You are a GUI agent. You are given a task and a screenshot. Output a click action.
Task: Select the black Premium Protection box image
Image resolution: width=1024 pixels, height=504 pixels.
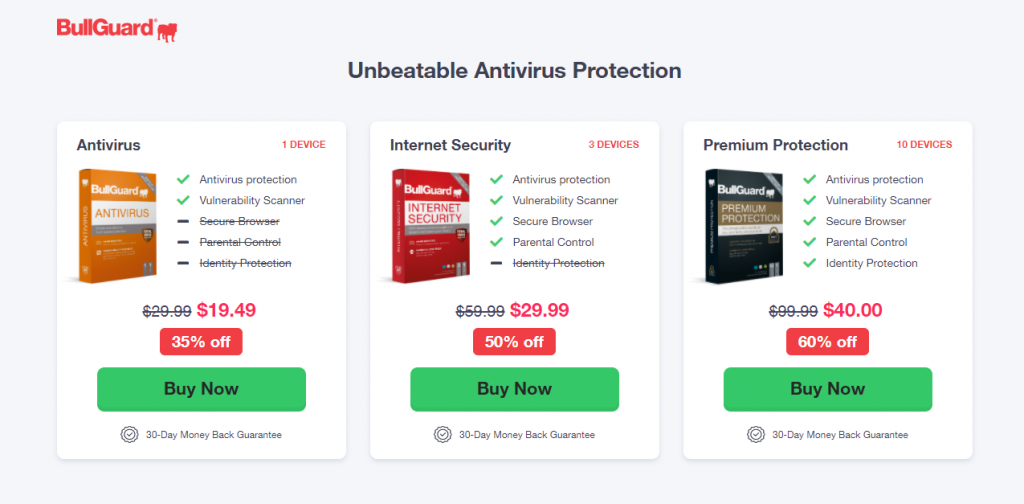[x=743, y=226]
